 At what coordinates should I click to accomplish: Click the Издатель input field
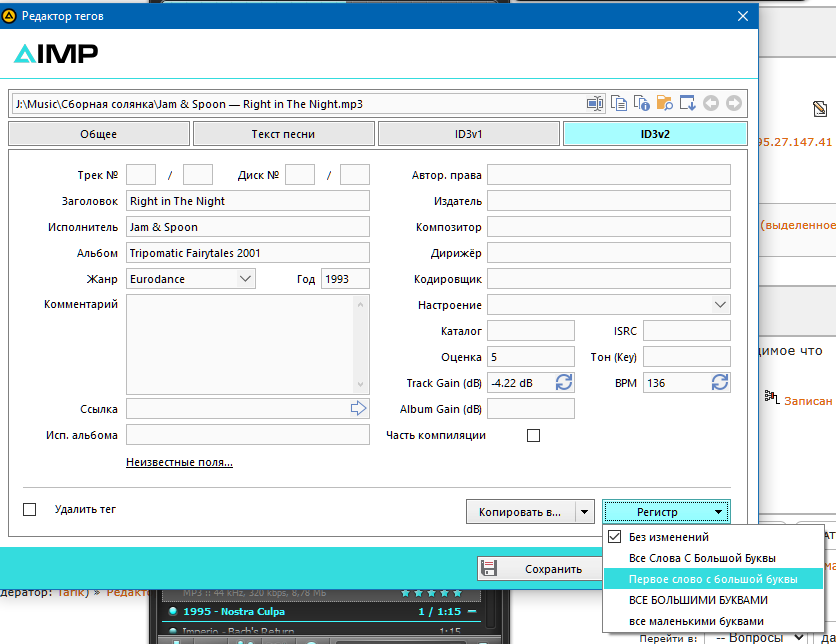pyautogui.click(x=609, y=201)
